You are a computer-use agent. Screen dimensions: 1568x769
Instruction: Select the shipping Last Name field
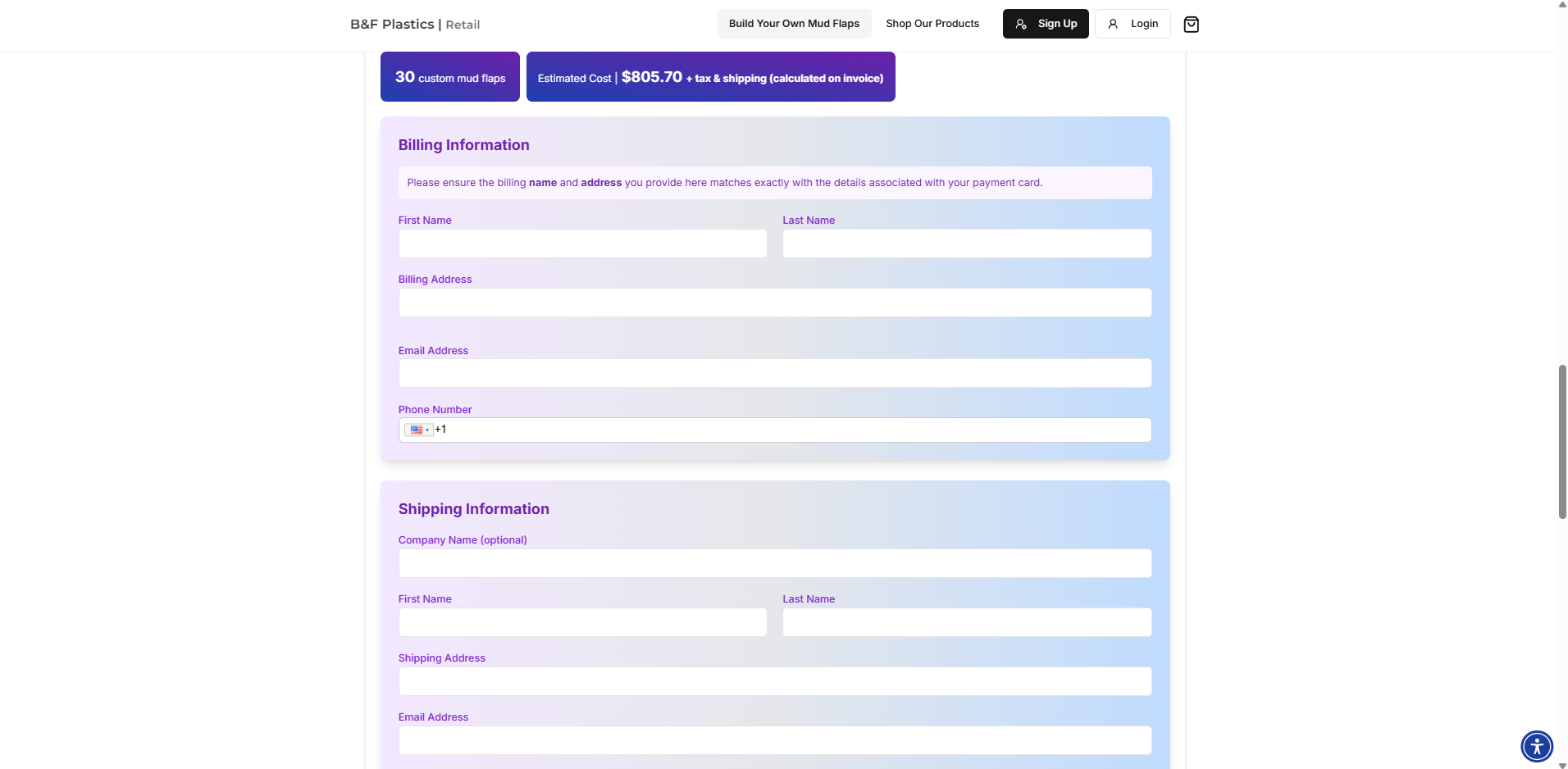(x=967, y=622)
